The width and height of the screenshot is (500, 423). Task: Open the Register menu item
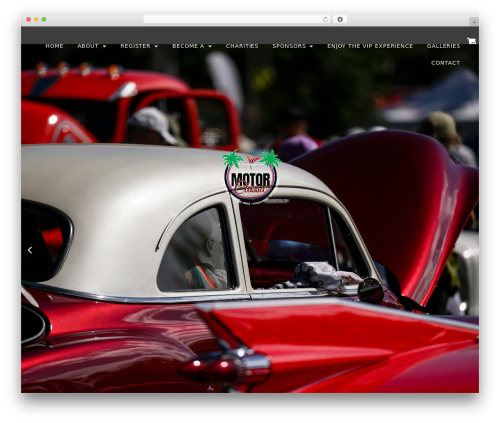point(135,46)
